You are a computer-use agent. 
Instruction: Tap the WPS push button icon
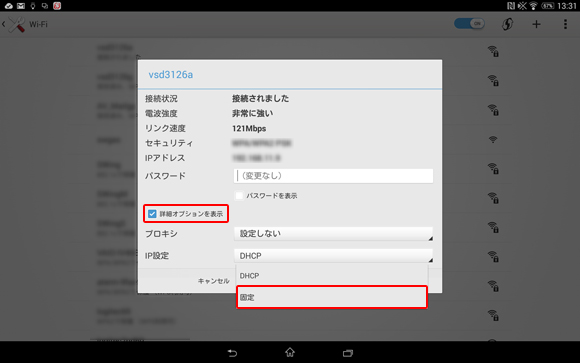pyautogui.click(x=507, y=24)
